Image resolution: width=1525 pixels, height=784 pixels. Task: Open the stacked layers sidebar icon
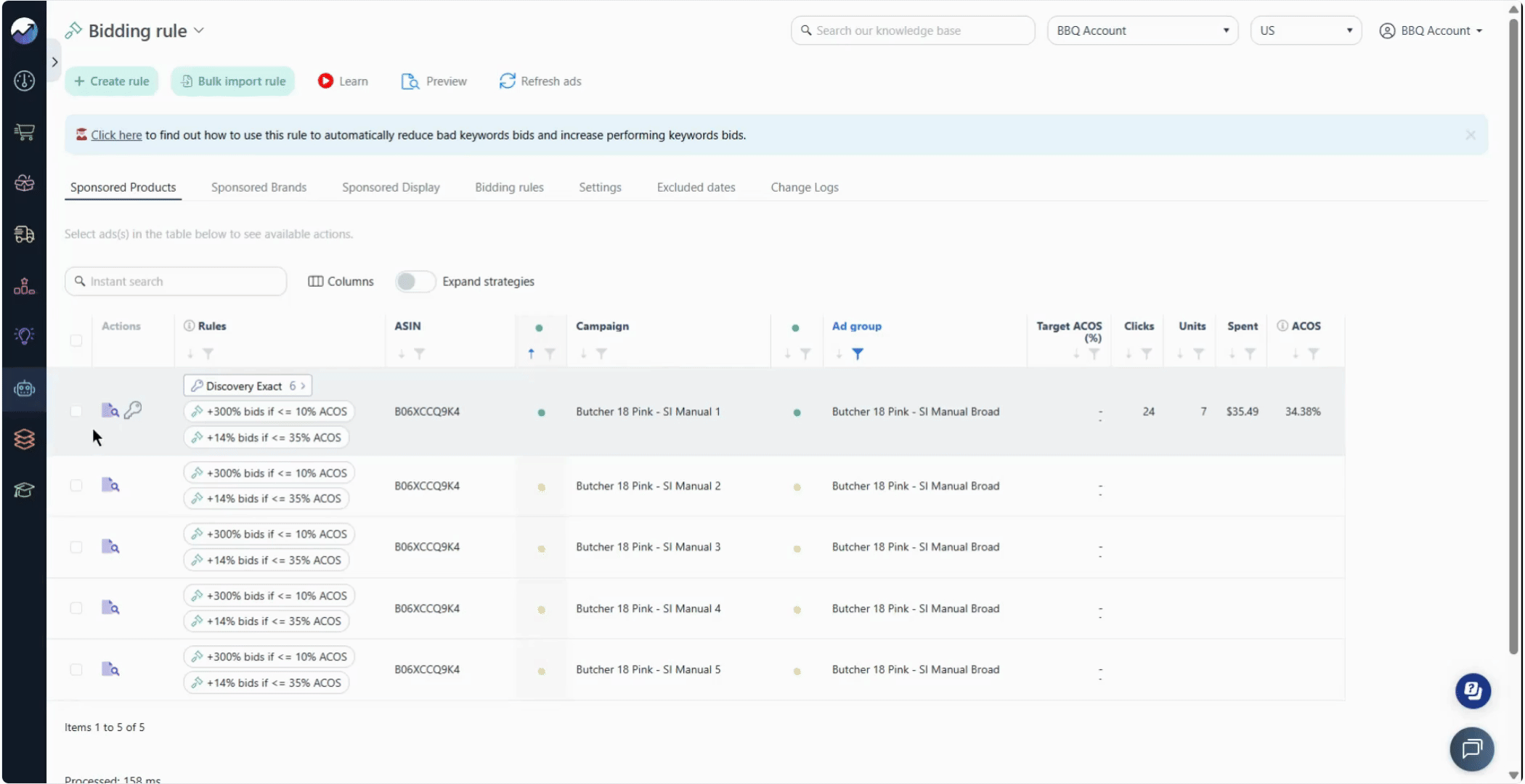[24, 439]
